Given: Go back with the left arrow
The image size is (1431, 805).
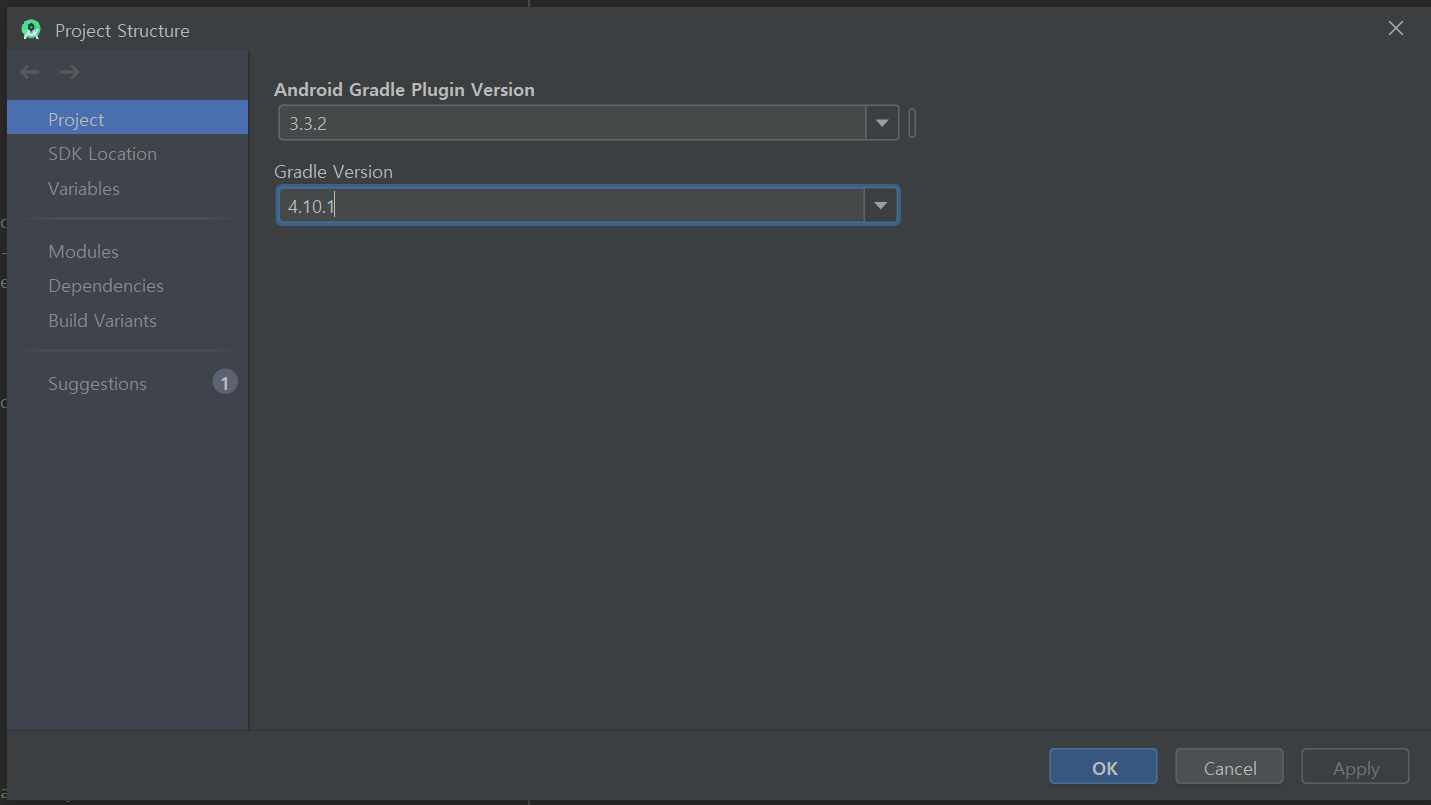Looking at the screenshot, I should [x=30, y=72].
